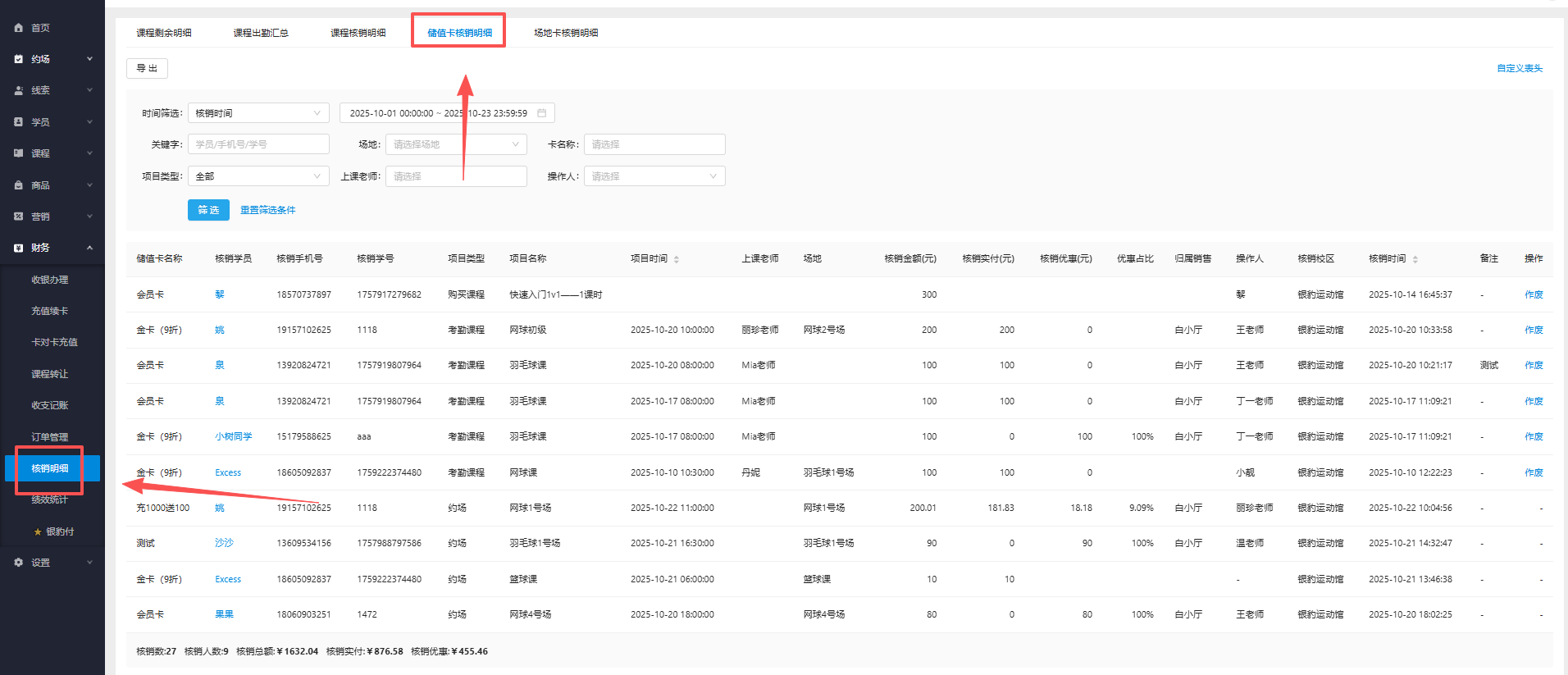Click the 快速入门1v1——1课时 project name
The width and height of the screenshot is (1568, 675).
click(556, 294)
